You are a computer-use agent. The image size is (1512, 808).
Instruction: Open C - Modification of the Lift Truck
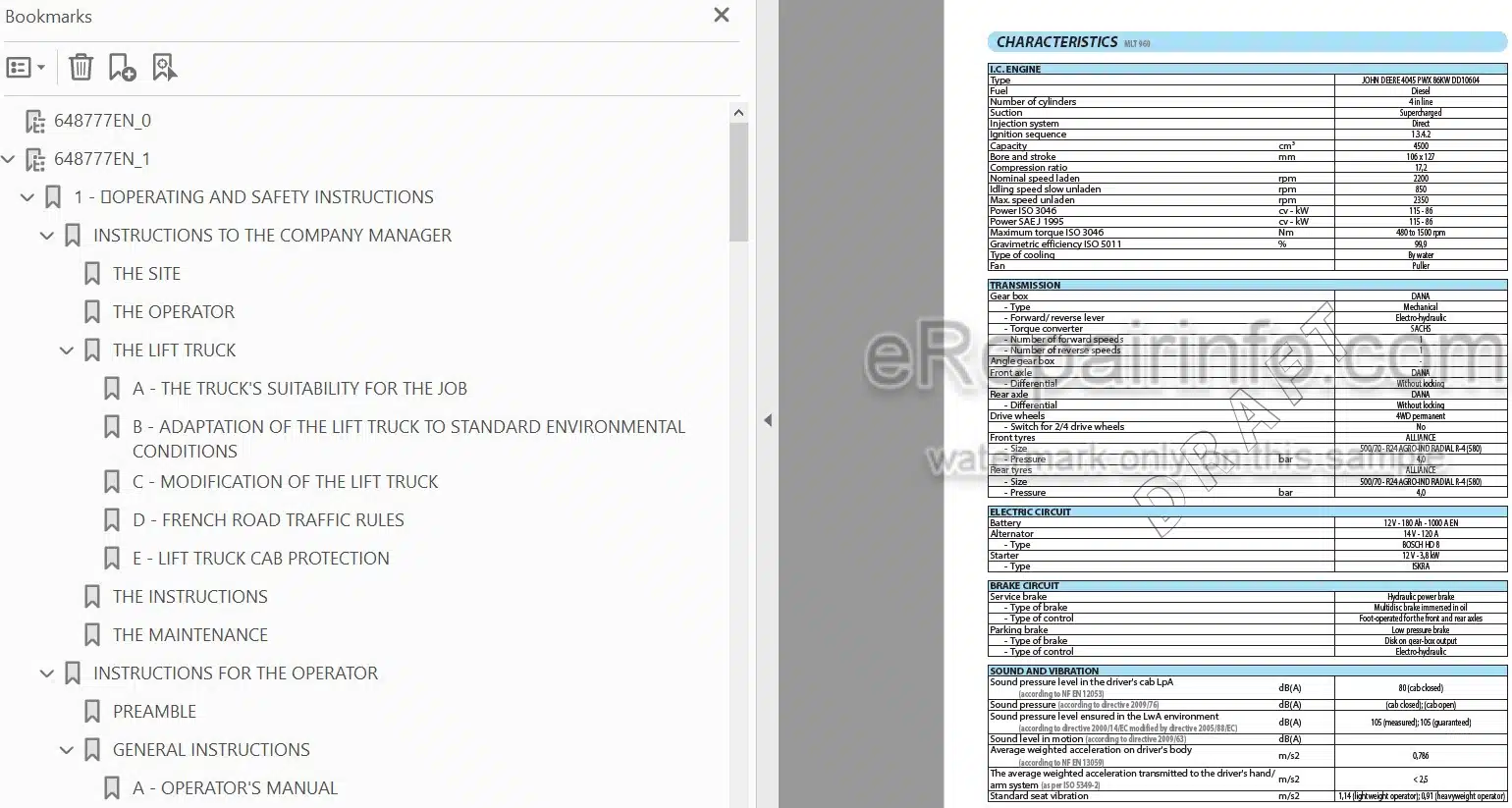[x=285, y=482]
